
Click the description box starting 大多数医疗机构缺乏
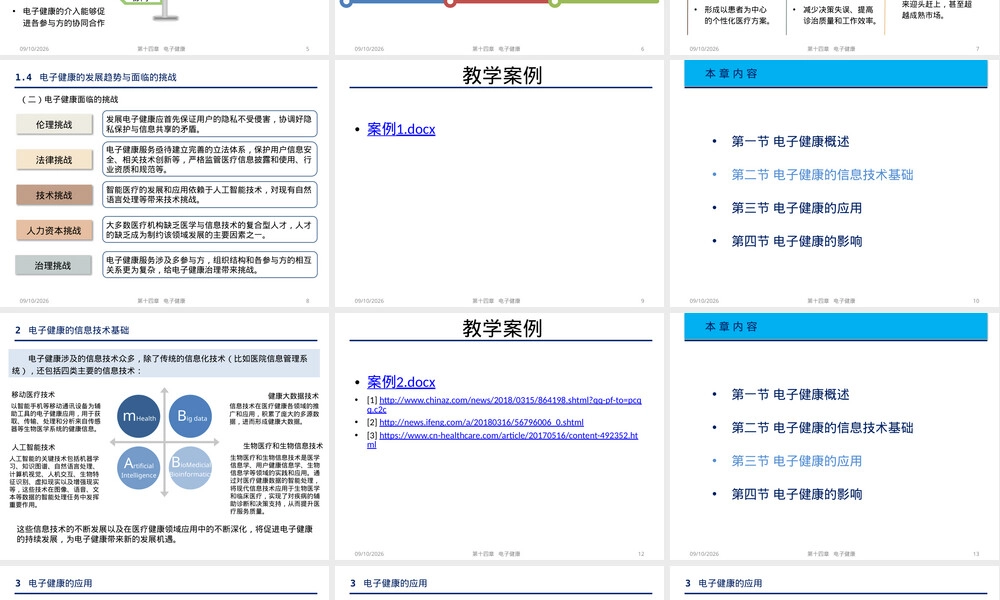tap(210, 230)
